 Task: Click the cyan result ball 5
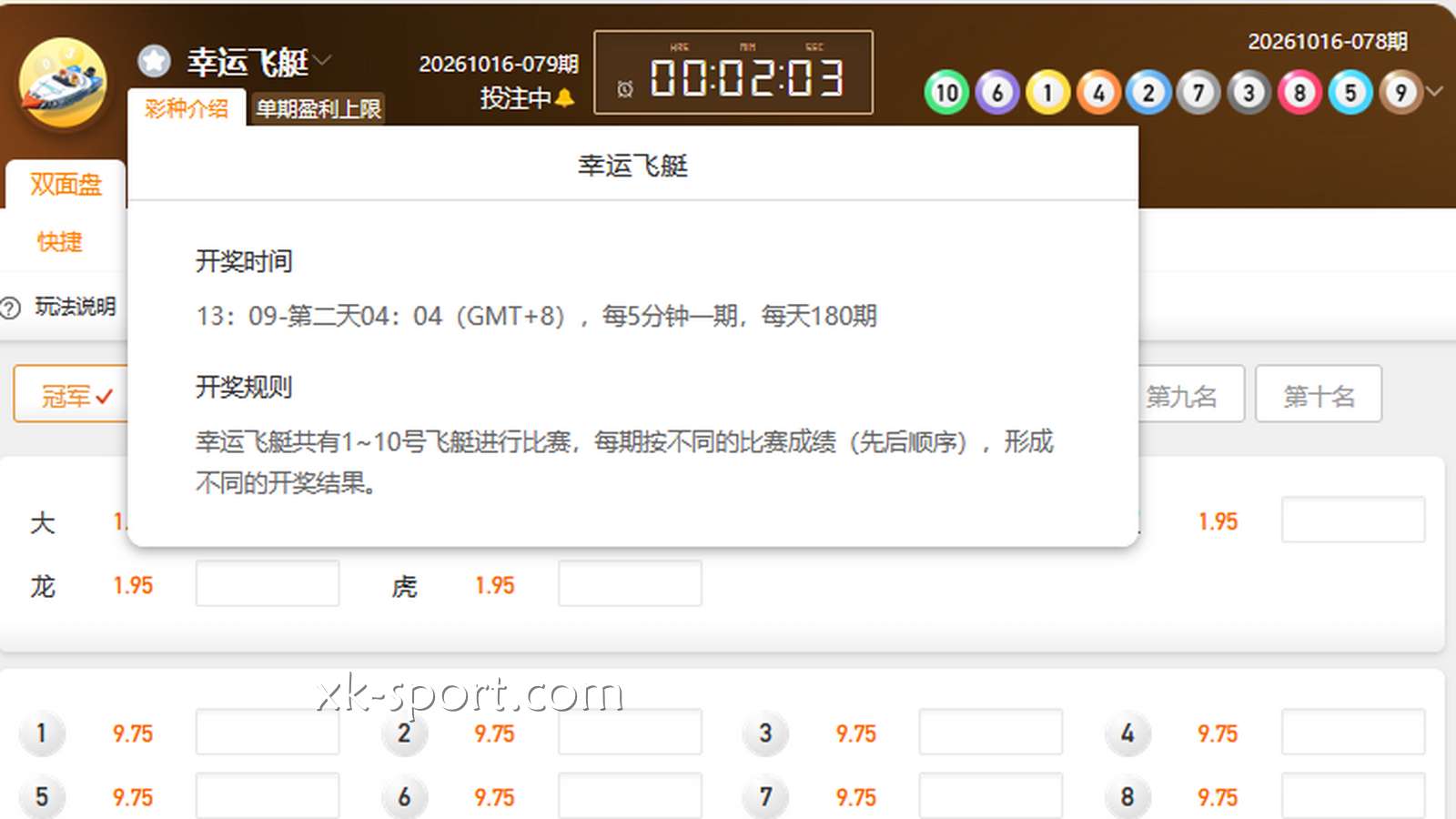point(1350,92)
